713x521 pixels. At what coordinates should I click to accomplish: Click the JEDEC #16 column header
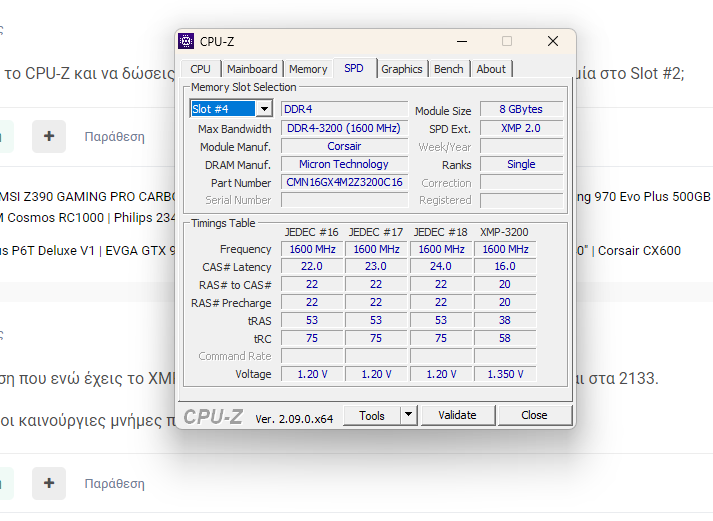coord(311,232)
